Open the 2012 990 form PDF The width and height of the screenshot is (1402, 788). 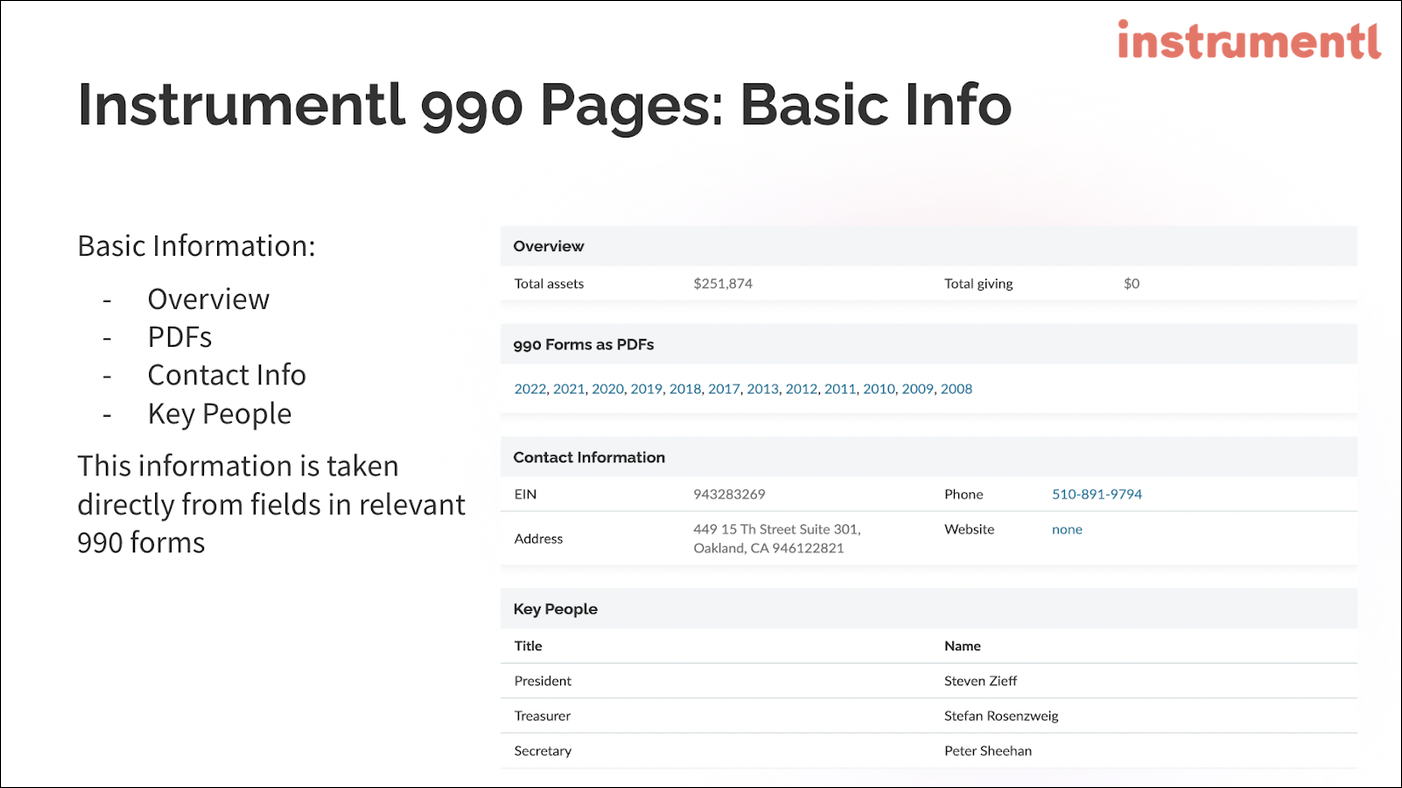(x=801, y=389)
